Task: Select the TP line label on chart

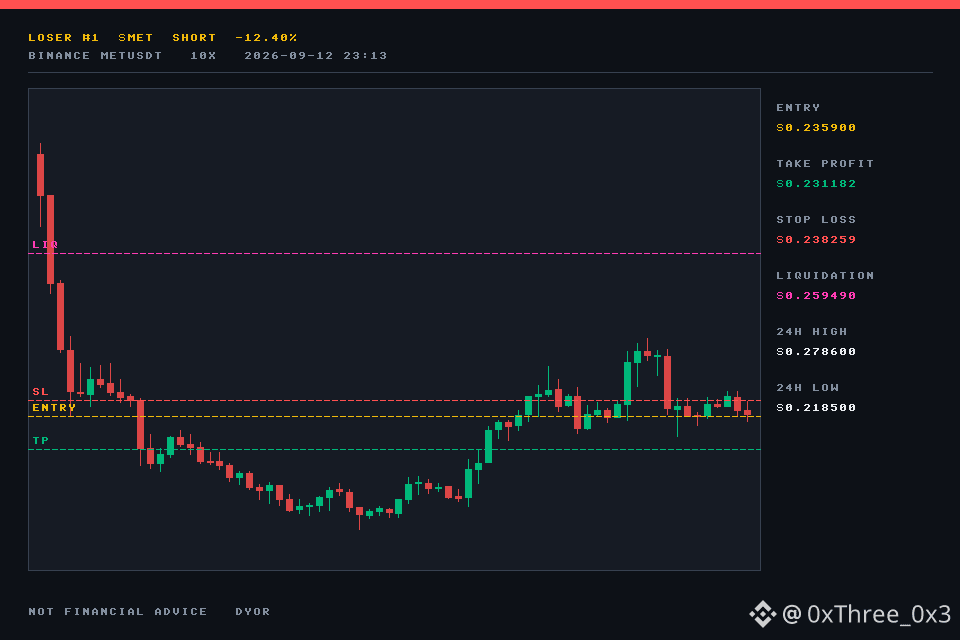Action: (x=40, y=440)
